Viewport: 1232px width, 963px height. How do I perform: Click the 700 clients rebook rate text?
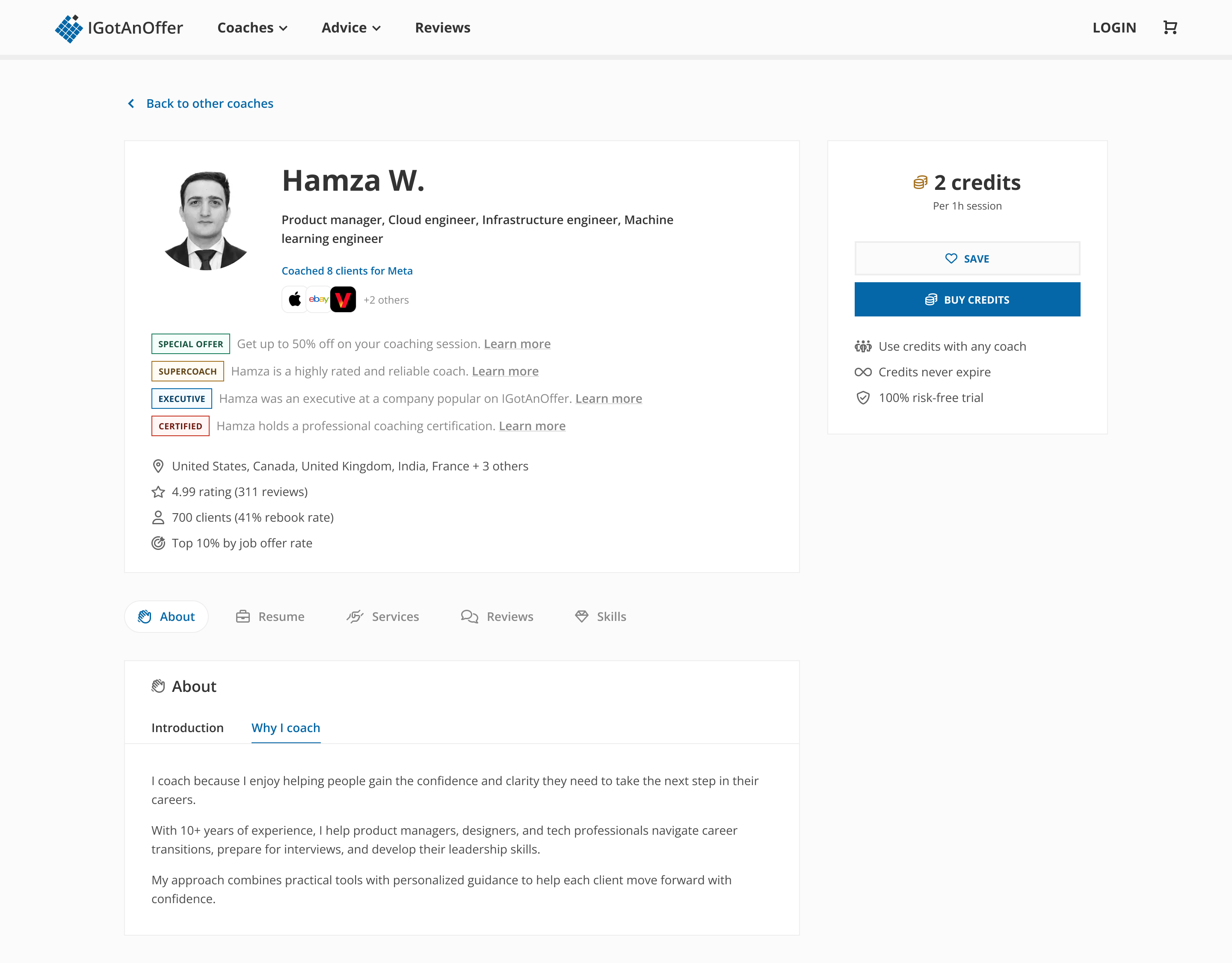(253, 517)
